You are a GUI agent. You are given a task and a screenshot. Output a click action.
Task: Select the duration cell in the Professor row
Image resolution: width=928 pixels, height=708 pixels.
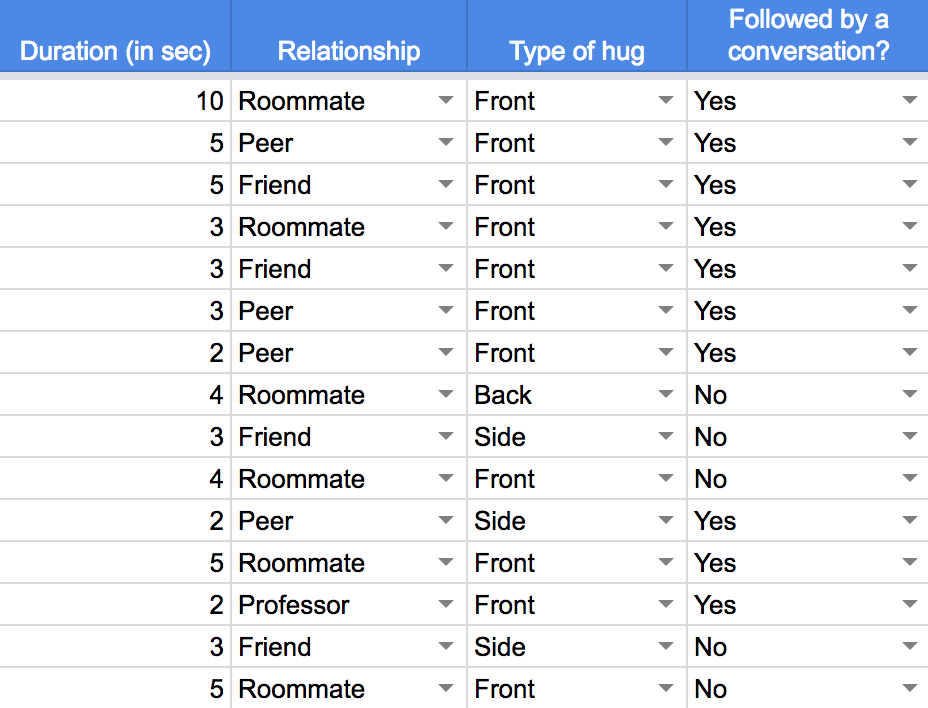(115, 605)
